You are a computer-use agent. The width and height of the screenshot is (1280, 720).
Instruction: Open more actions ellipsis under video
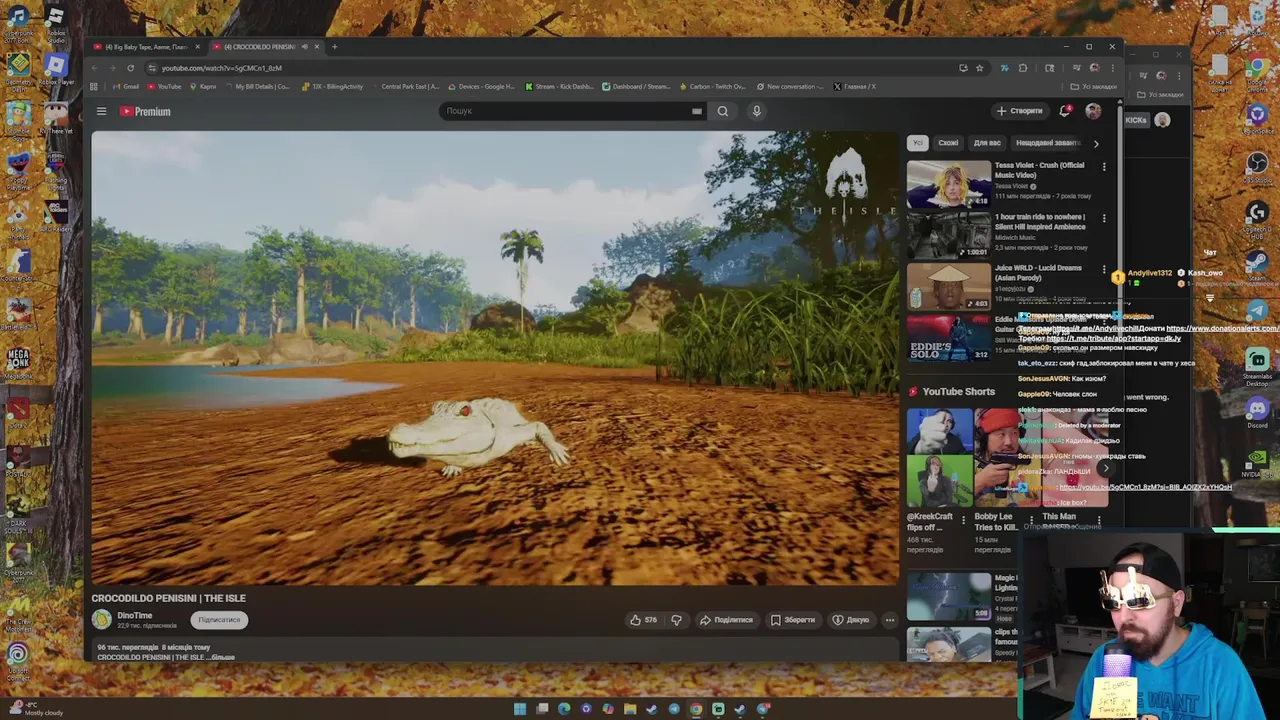(x=889, y=620)
